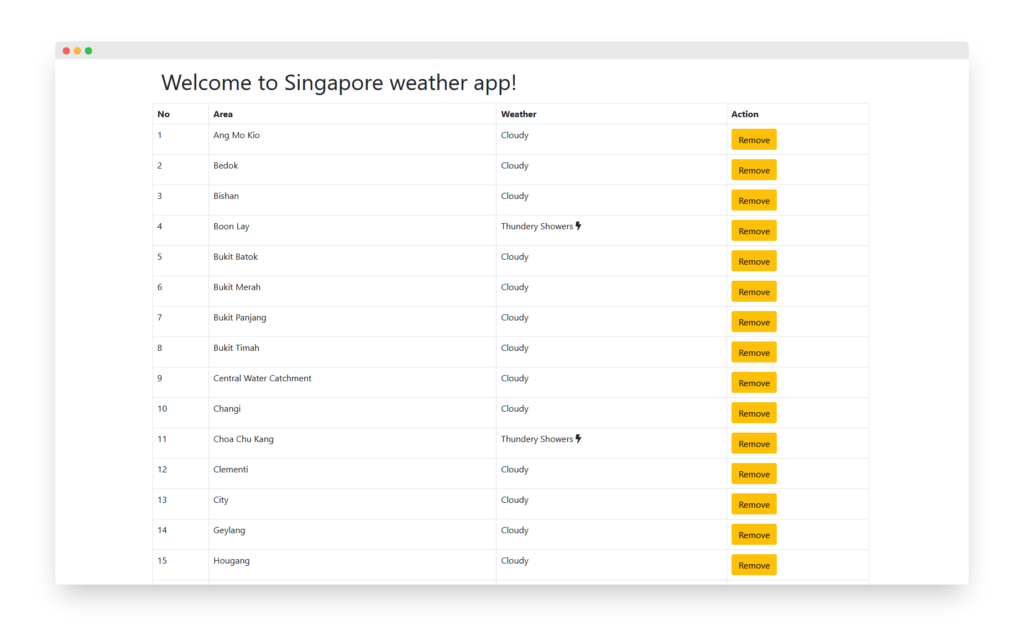Image resolution: width=1024 pixels, height=626 pixels.
Task: Remove the Clementi row
Action: (754, 474)
